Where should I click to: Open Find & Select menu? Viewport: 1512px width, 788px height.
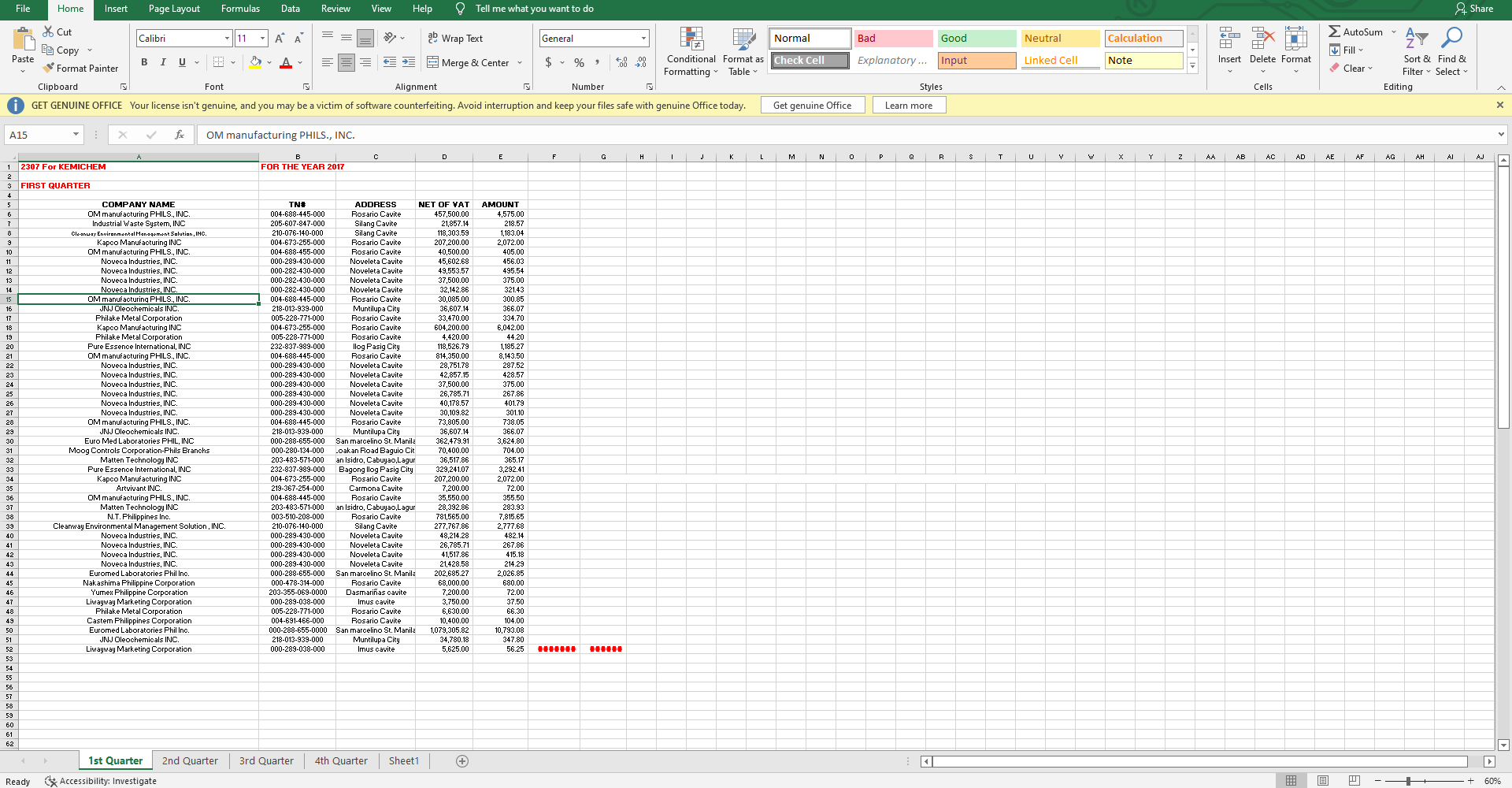(x=1451, y=52)
